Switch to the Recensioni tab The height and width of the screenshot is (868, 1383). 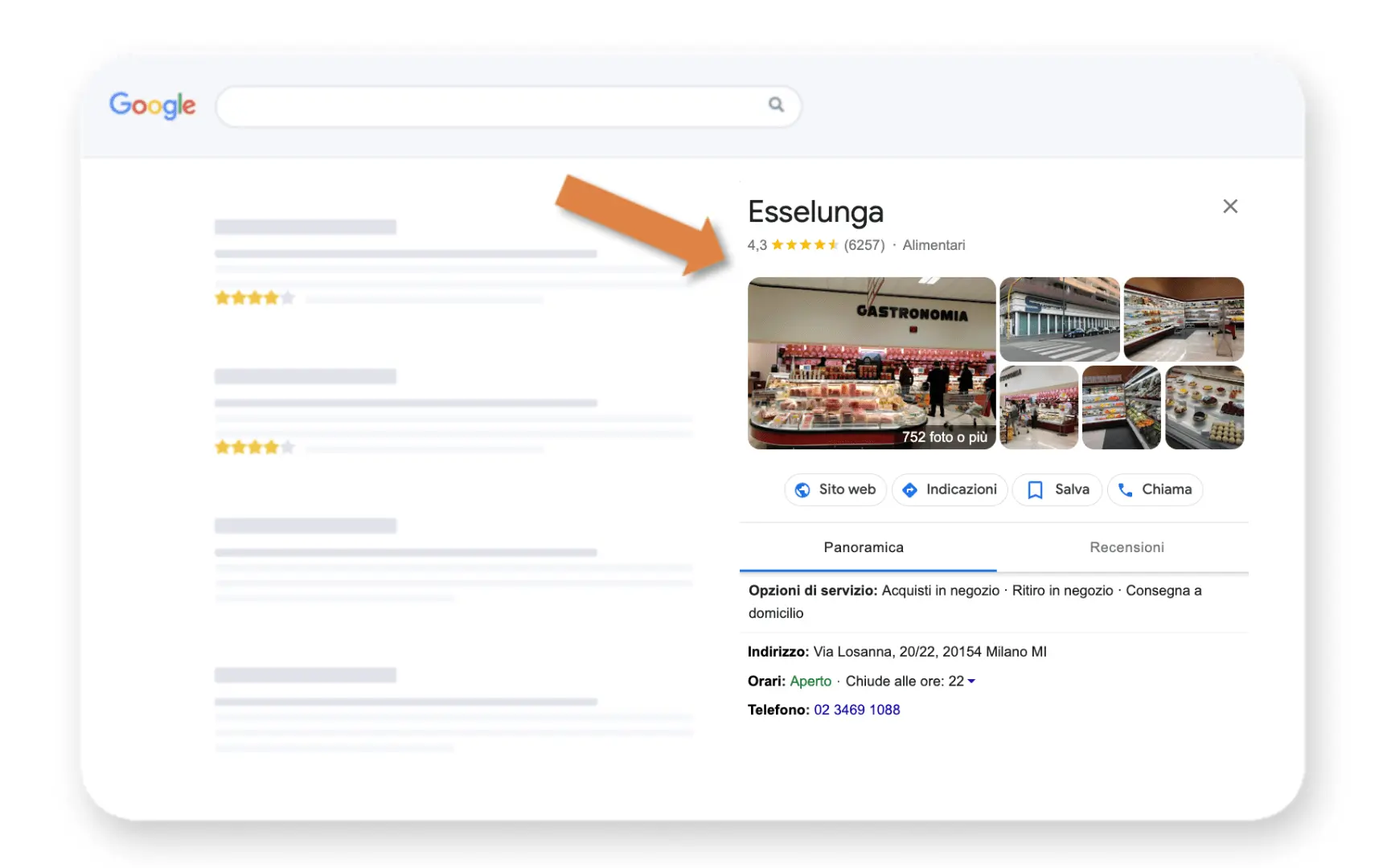1127,547
